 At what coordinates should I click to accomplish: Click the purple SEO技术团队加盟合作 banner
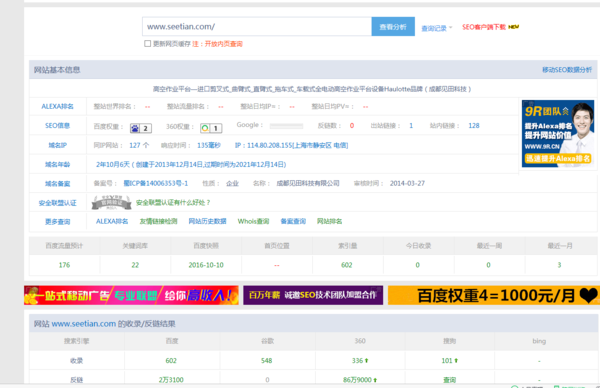[313, 295]
